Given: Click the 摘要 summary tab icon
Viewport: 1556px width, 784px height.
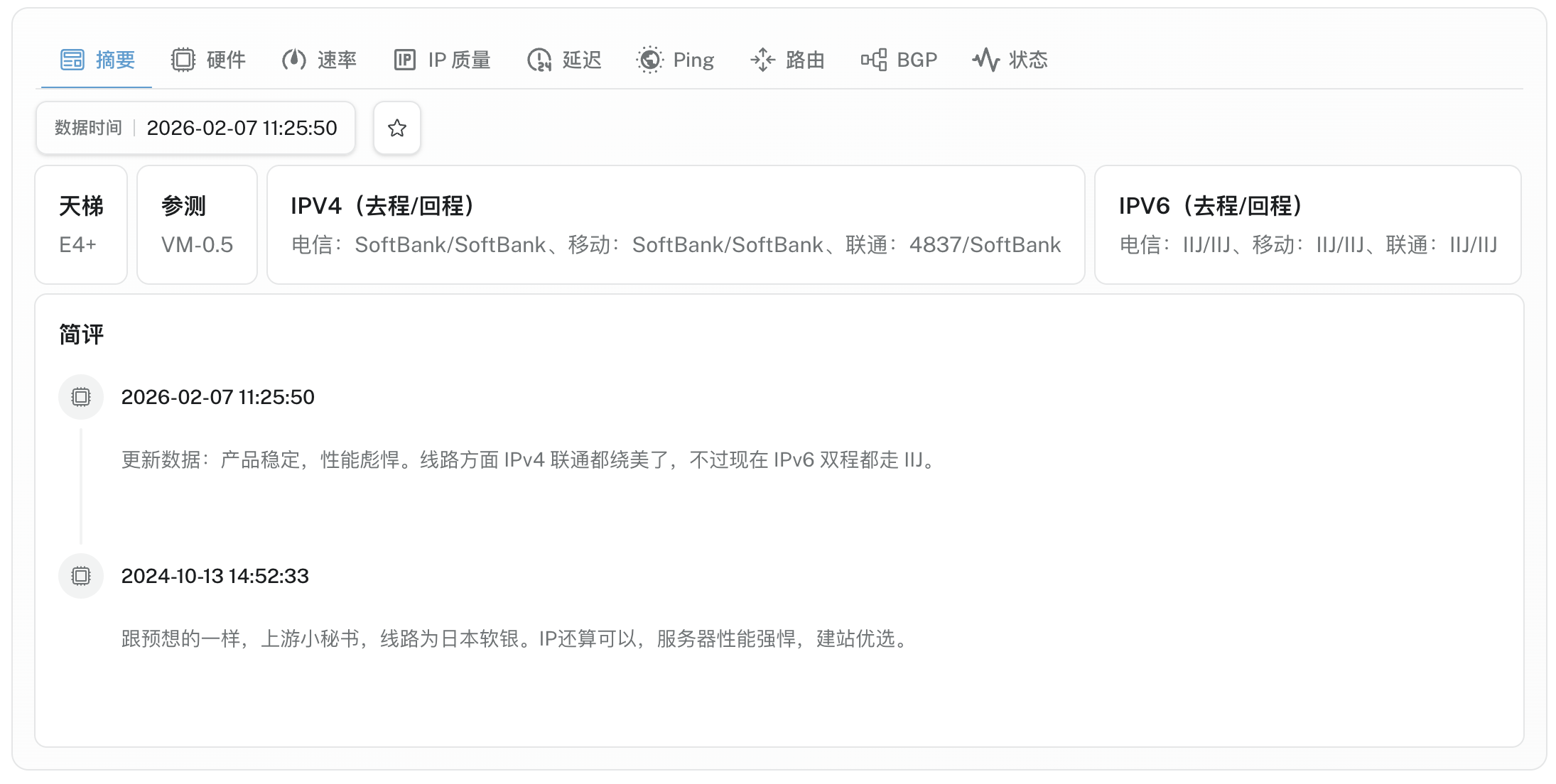Looking at the screenshot, I should (x=72, y=60).
